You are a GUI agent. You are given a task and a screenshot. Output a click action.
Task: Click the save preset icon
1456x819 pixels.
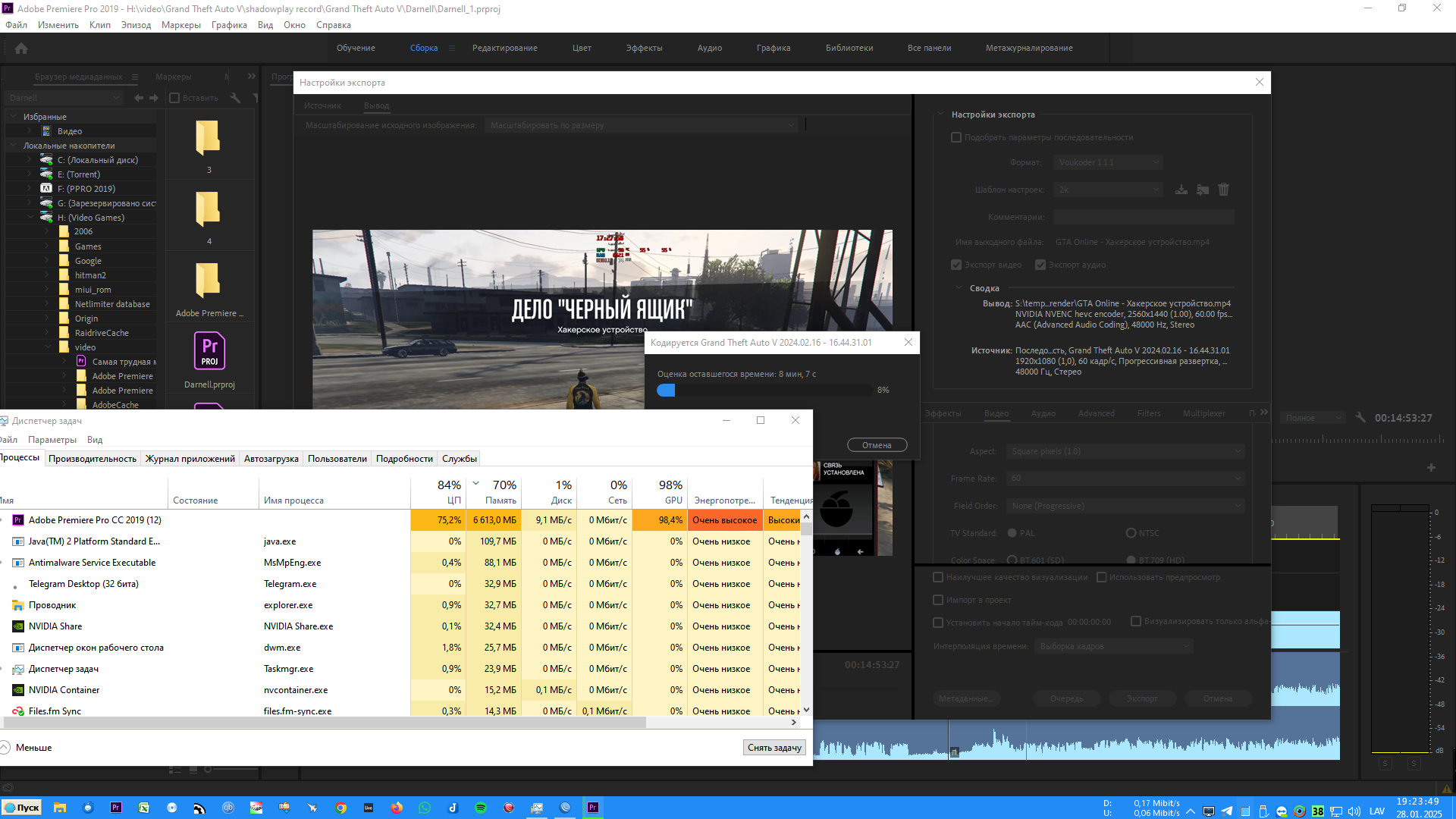[1181, 190]
